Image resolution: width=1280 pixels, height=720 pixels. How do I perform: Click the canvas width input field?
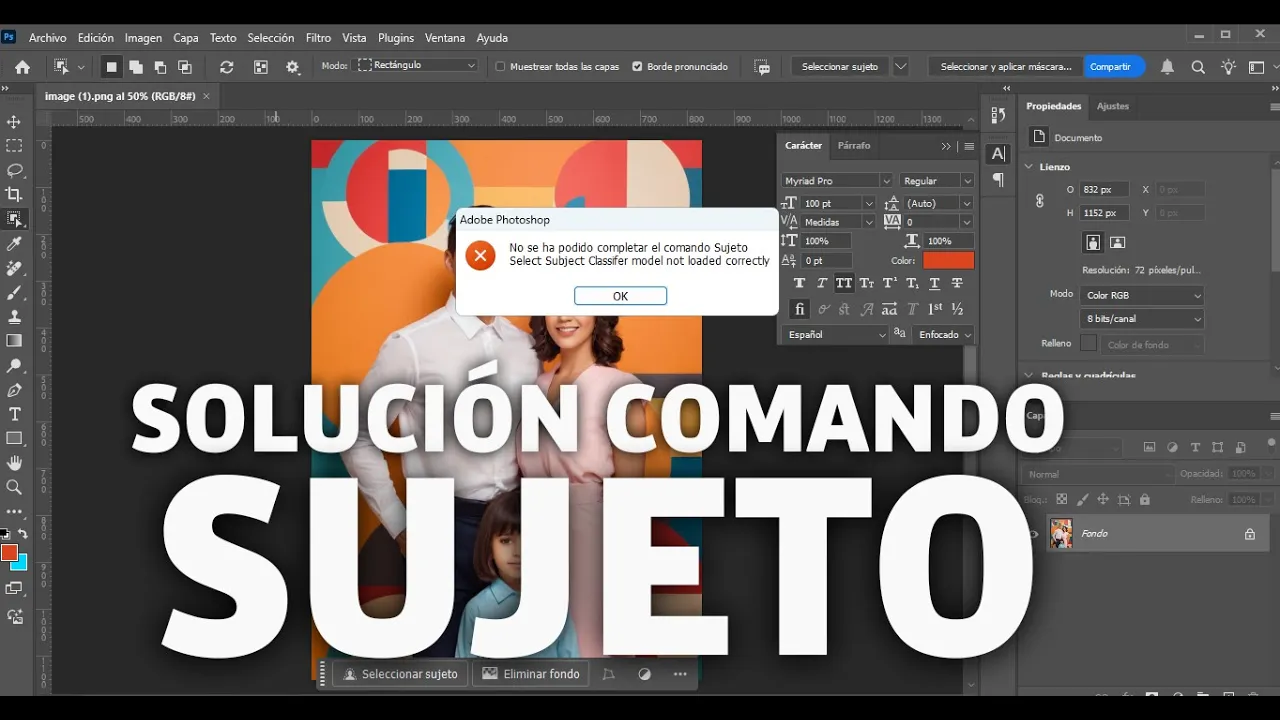coord(1104,190)
